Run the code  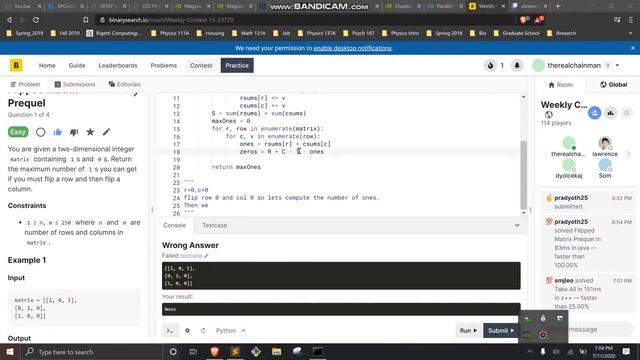coord(468,330)
